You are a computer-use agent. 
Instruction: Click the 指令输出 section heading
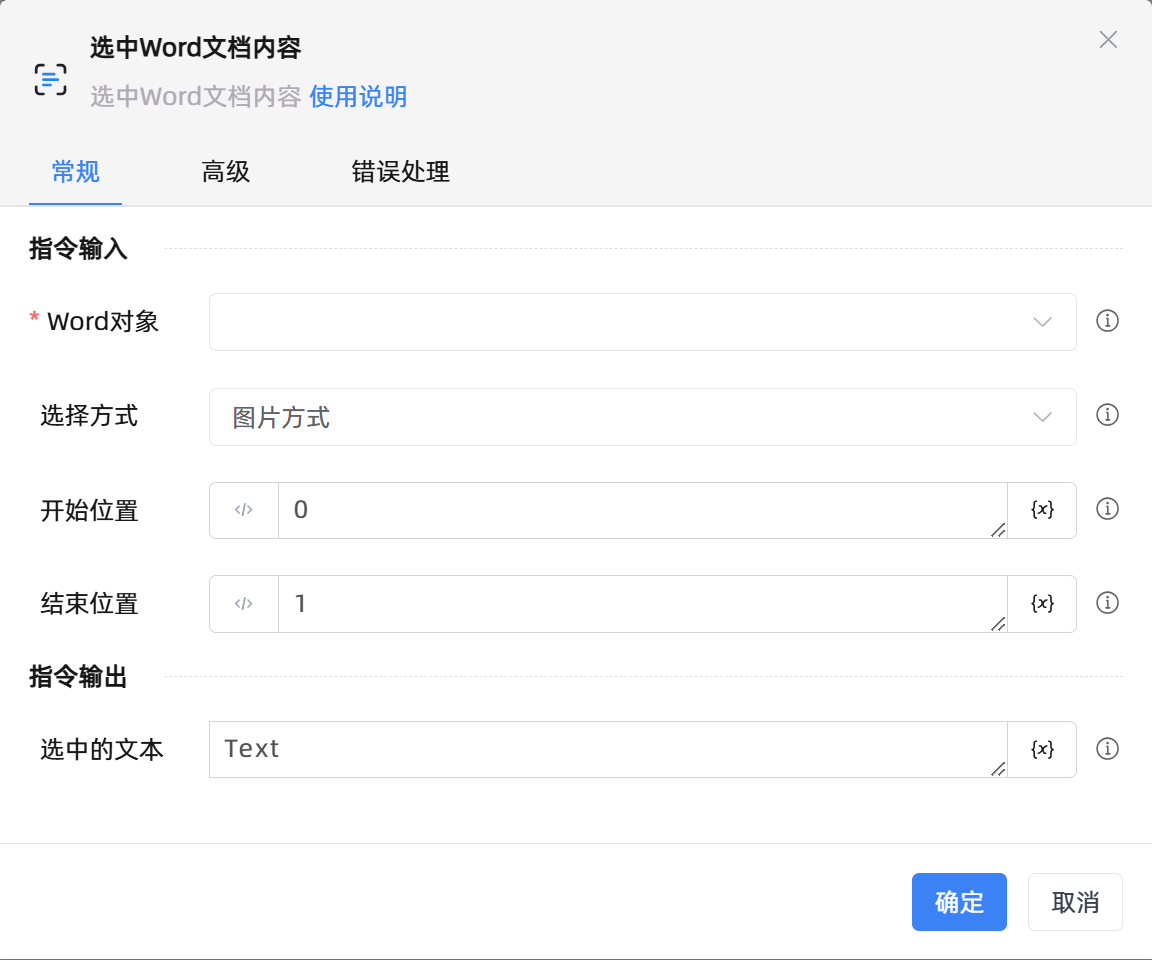[79, 676]
